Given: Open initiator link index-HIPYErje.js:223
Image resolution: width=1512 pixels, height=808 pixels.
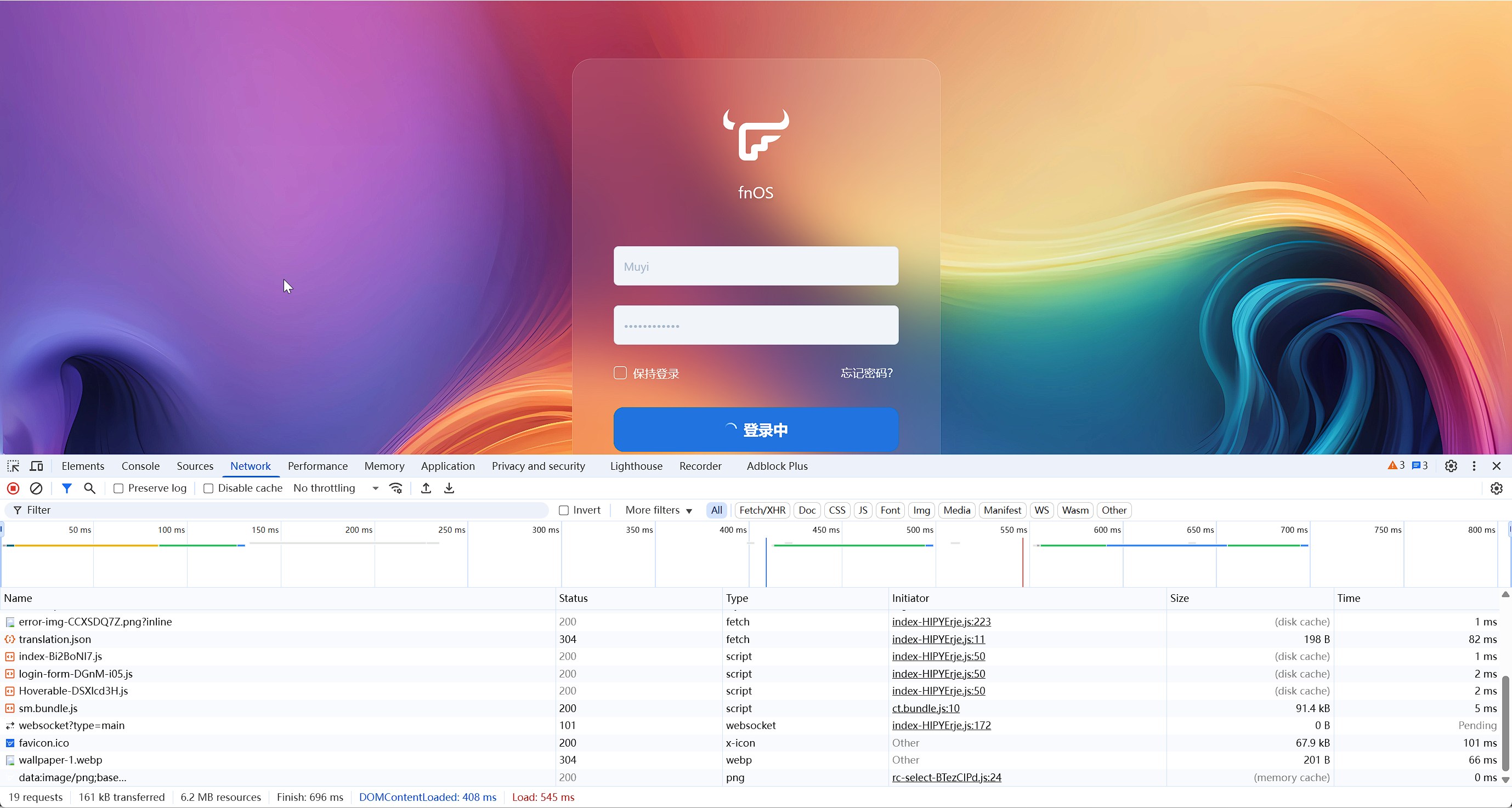Looking at the screenshot, I should [x=942, y=622].
